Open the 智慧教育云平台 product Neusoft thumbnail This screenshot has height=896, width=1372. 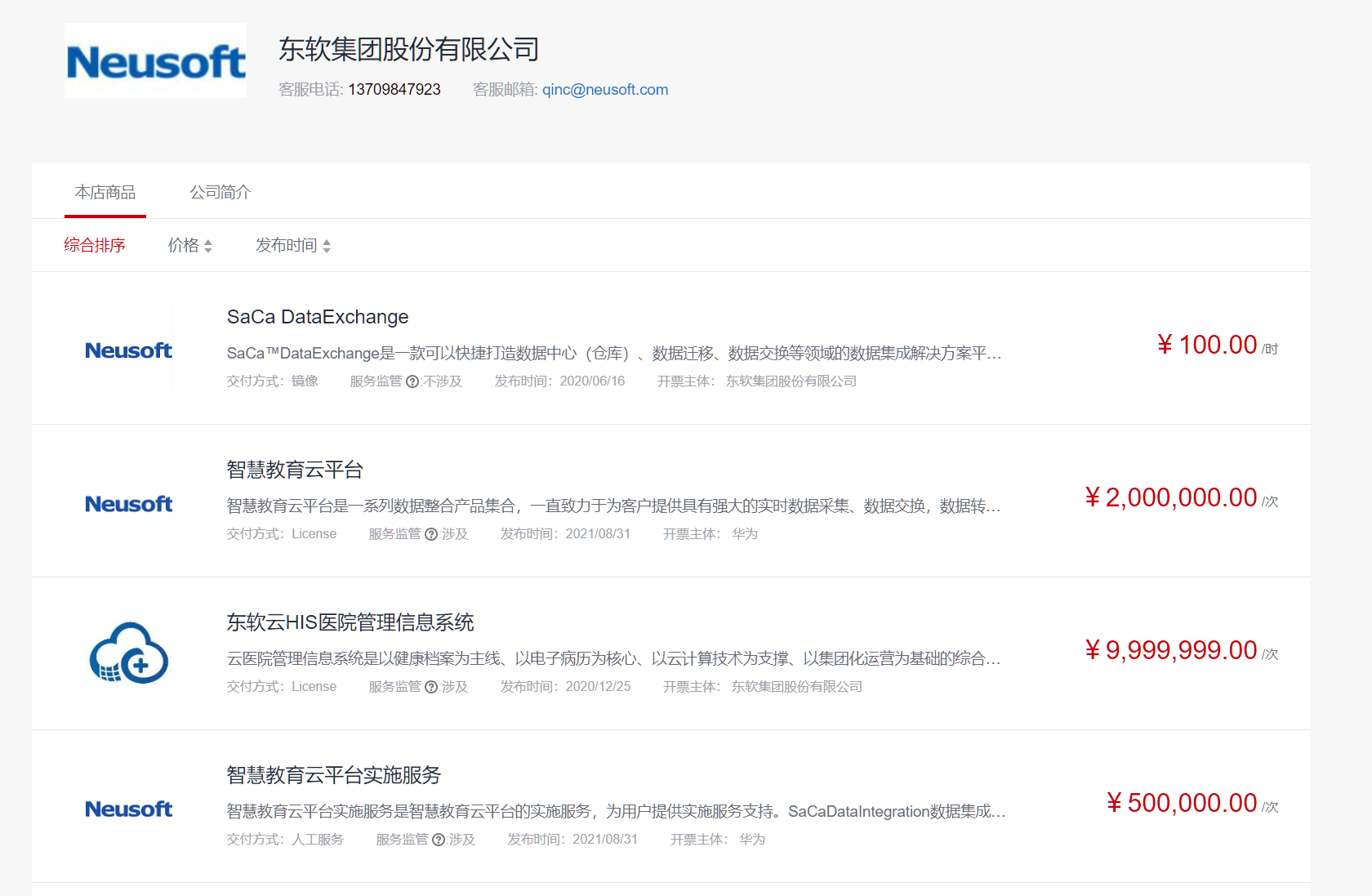129,504
